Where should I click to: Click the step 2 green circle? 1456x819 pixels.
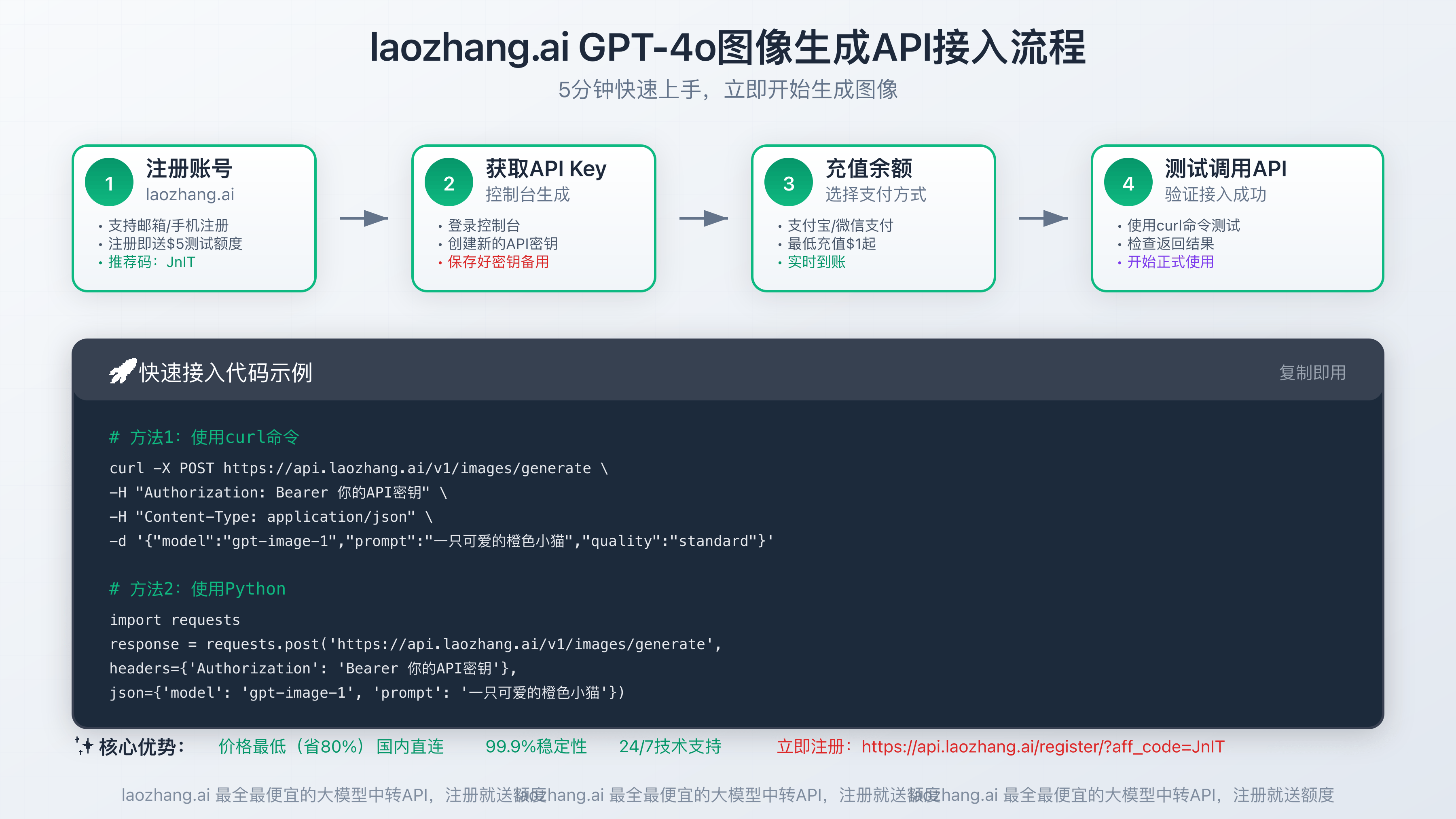coord(449,182)
